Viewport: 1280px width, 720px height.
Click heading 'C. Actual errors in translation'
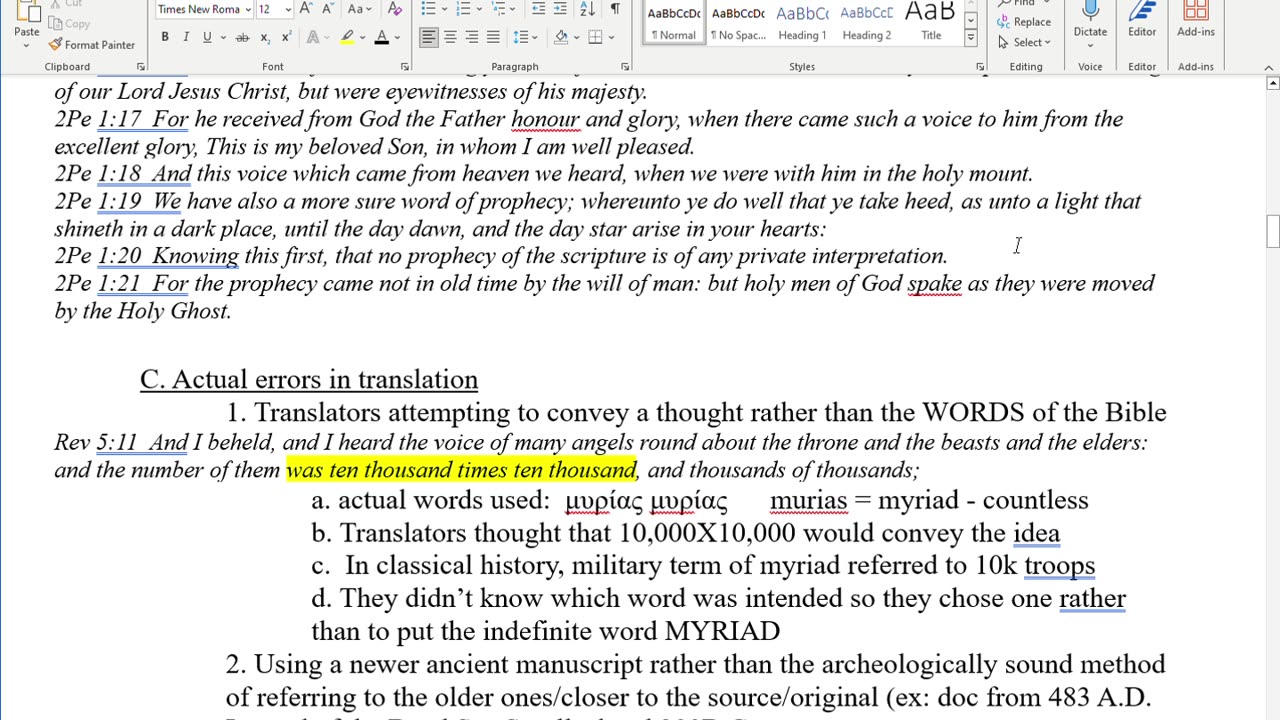coord(309,380)
